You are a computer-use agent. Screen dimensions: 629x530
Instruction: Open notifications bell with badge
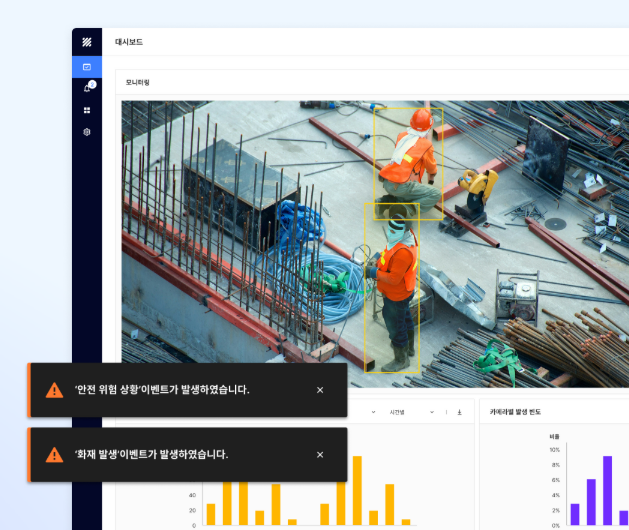coord(87,88)
